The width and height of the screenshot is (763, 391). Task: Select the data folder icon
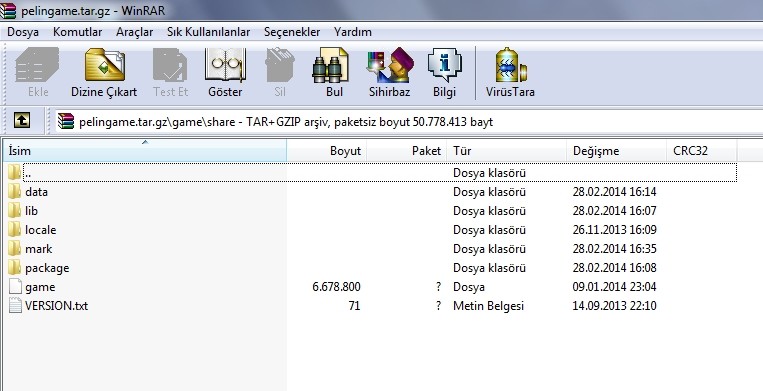15,192
